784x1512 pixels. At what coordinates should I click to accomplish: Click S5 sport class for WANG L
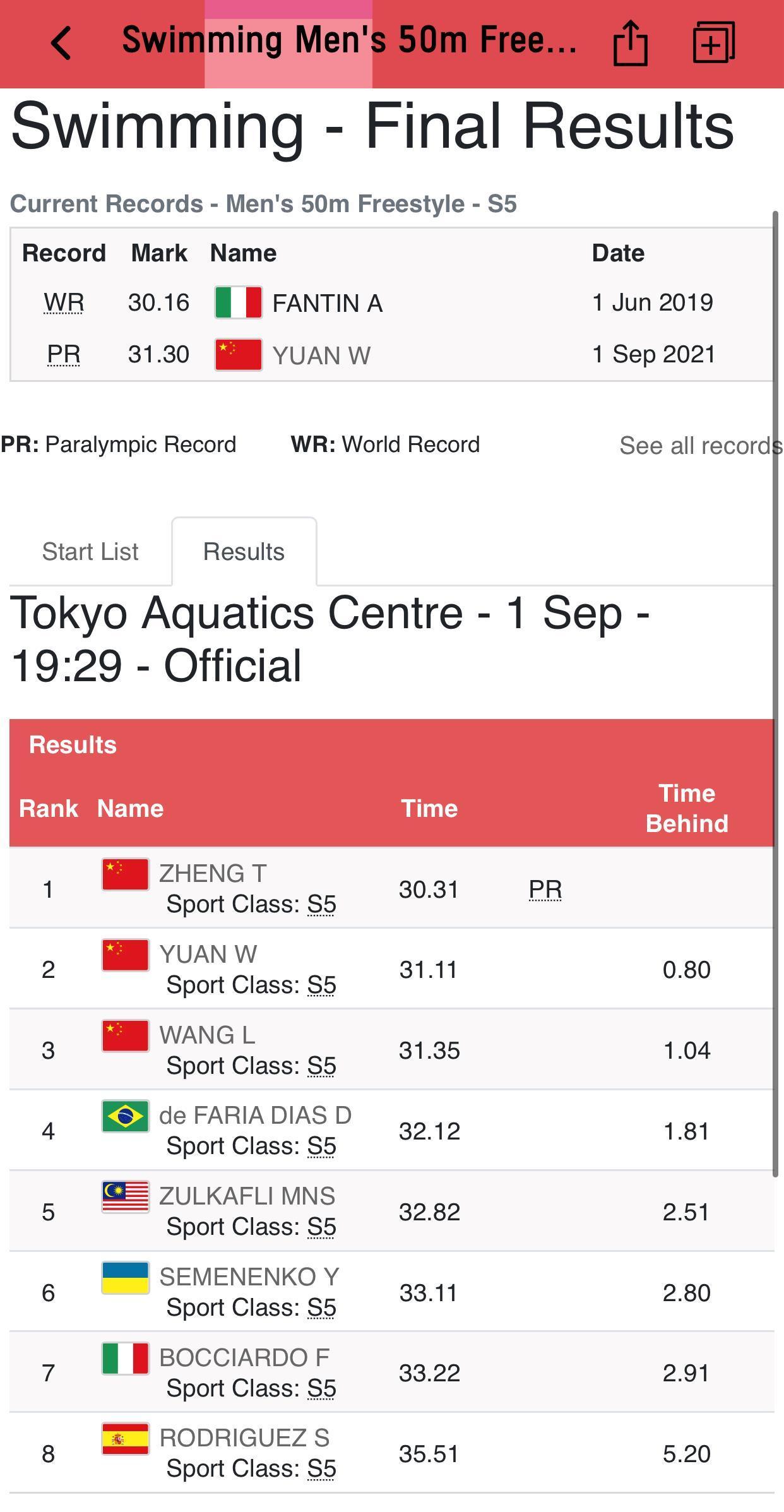coord(321,1066)
